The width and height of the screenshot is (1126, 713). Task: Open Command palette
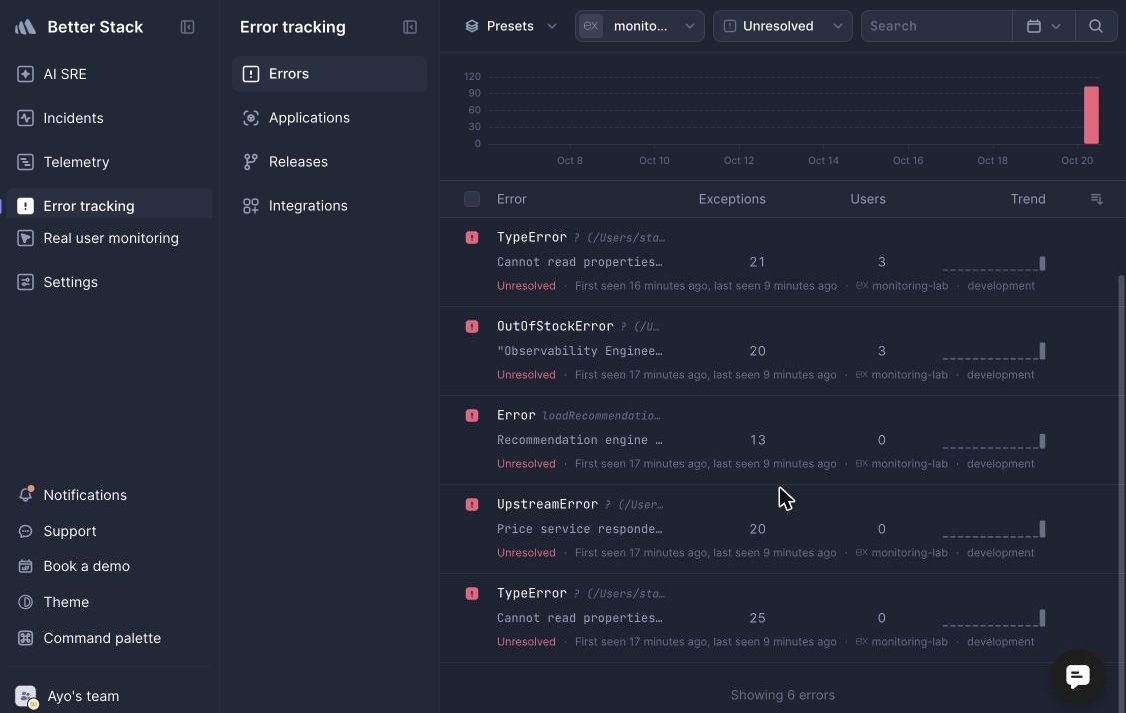click(102, 638)
